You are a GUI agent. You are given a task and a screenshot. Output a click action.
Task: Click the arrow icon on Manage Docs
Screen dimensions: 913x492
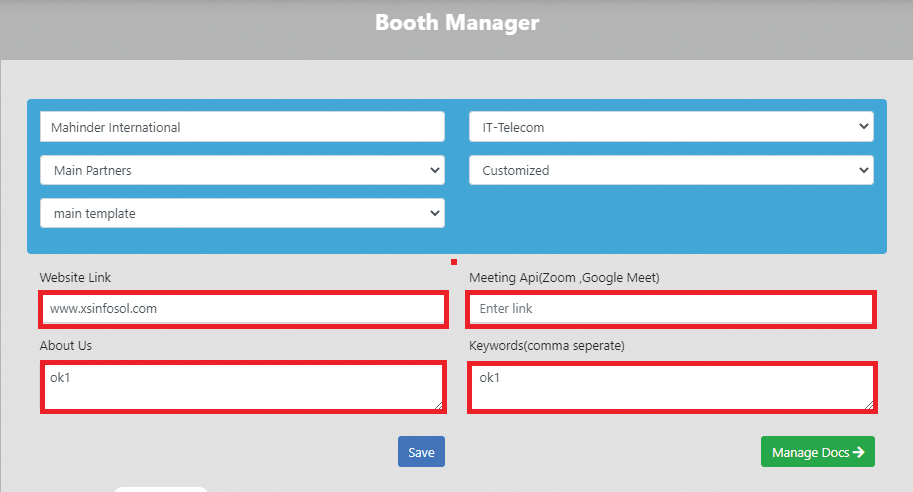click(x=860, y=453)
